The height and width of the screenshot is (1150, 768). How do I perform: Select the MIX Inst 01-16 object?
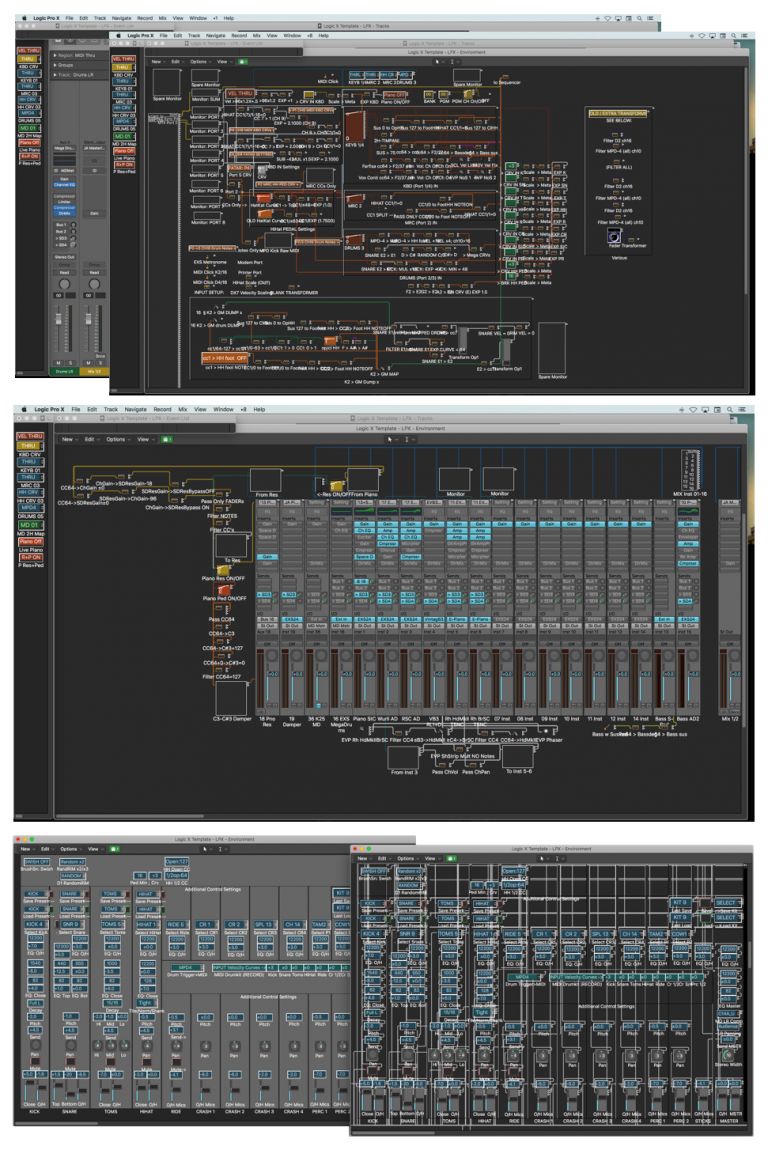point(690,469)
